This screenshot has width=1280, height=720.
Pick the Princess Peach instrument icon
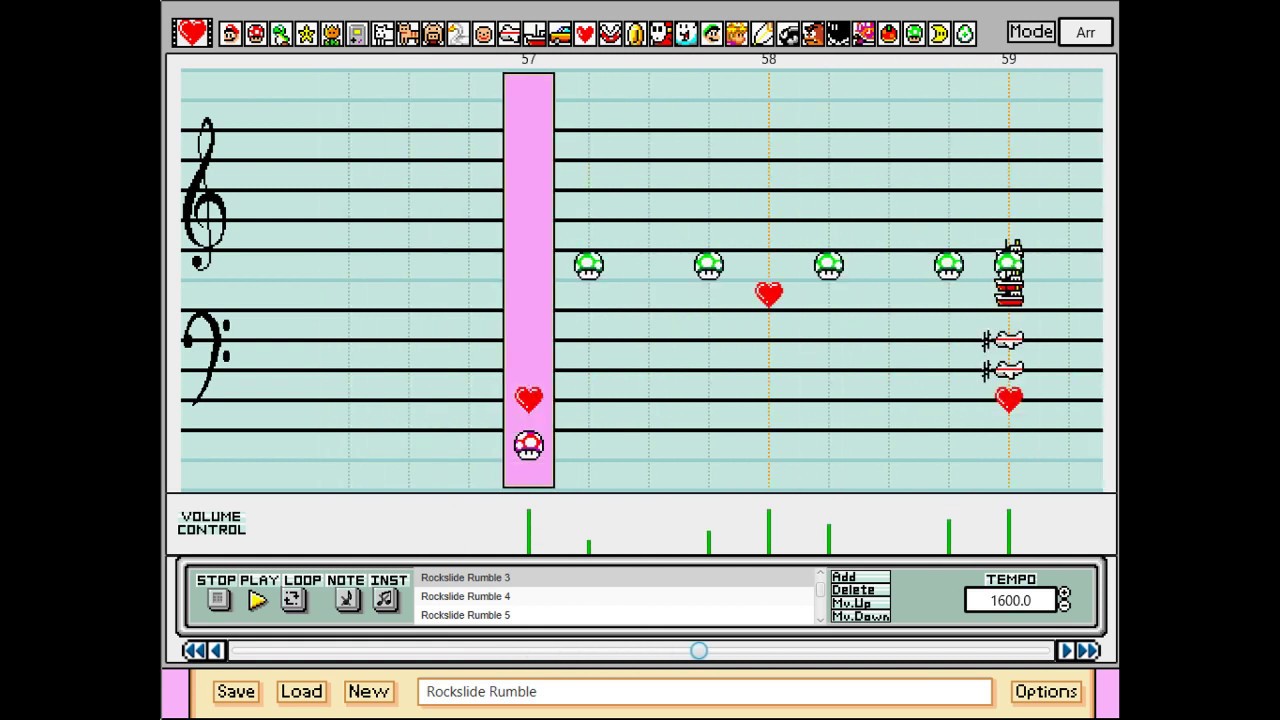coord(737,34)
